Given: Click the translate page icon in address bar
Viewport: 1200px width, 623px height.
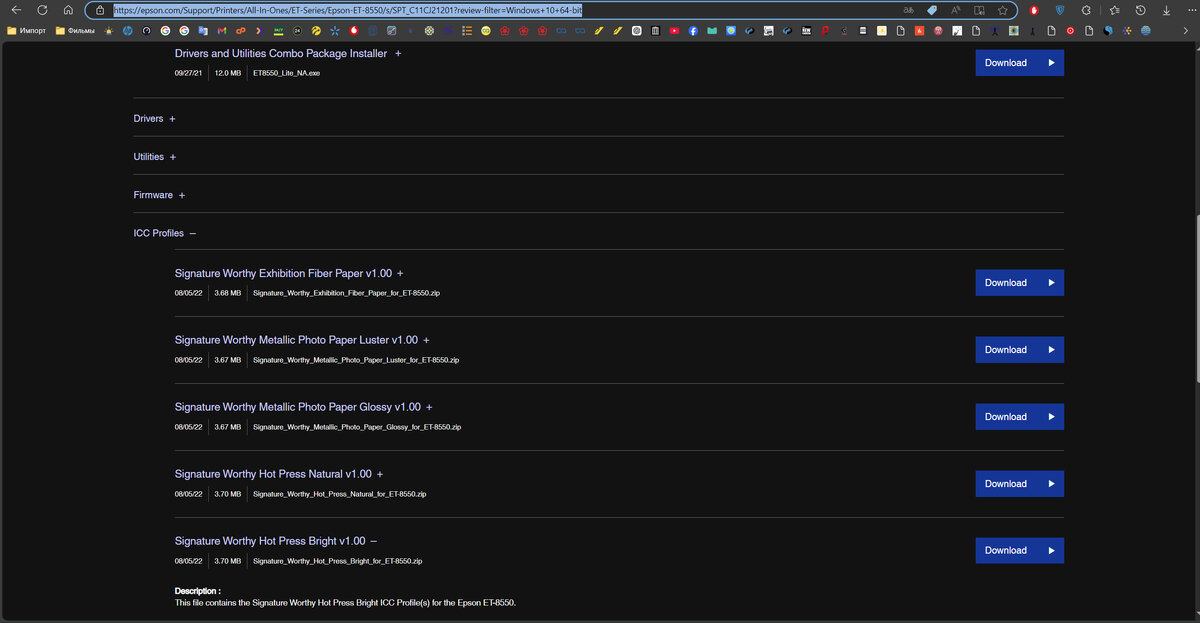Looking at the screenshot, I should coord(908,10).
